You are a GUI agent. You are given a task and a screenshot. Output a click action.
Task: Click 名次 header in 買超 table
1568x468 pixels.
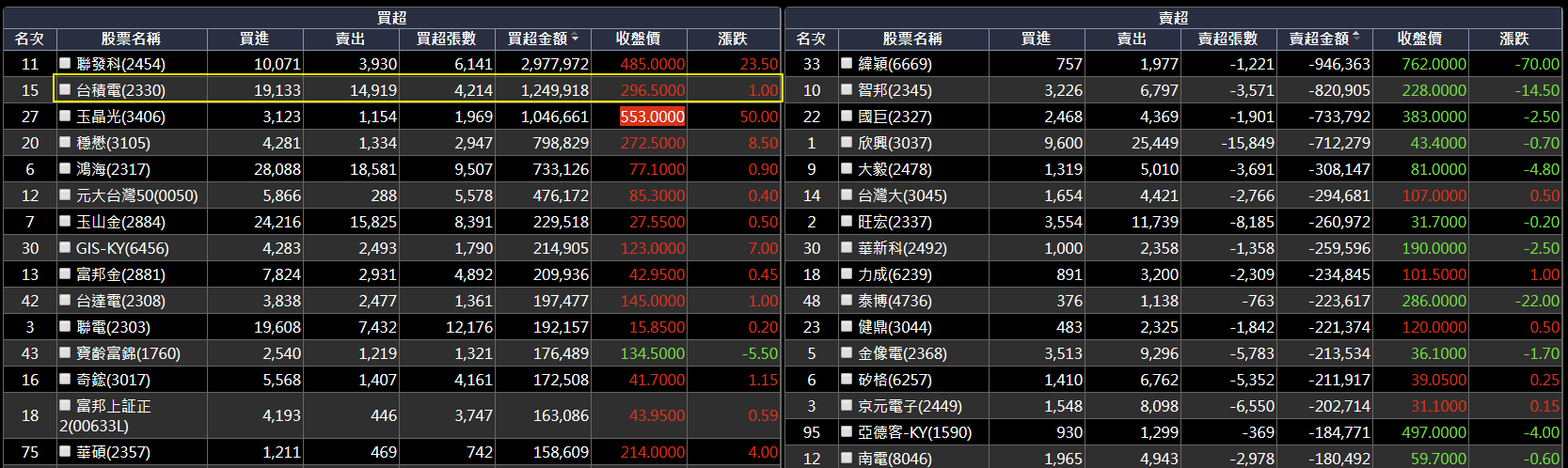[x=30, y=39]
